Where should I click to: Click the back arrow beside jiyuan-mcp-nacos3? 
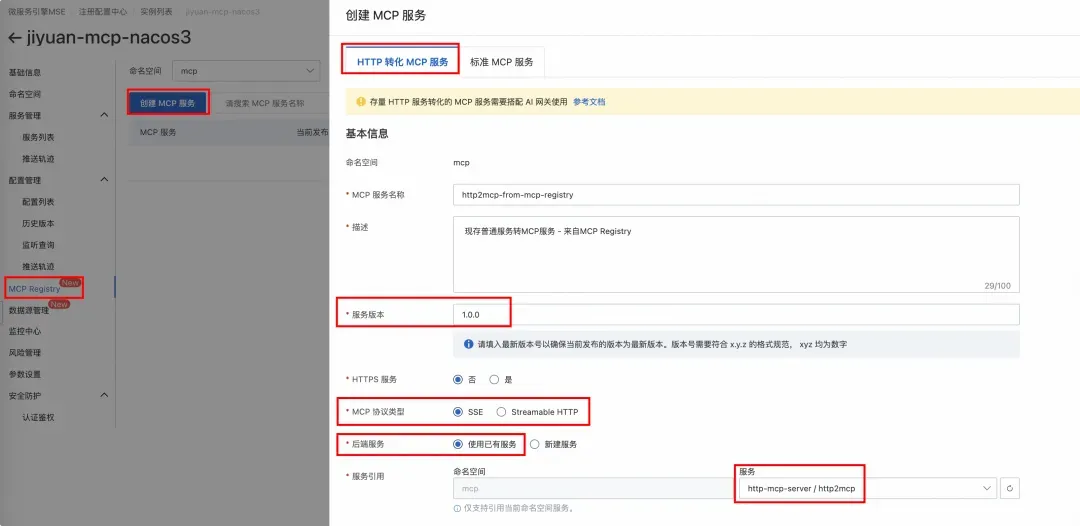tap(14, 38)
